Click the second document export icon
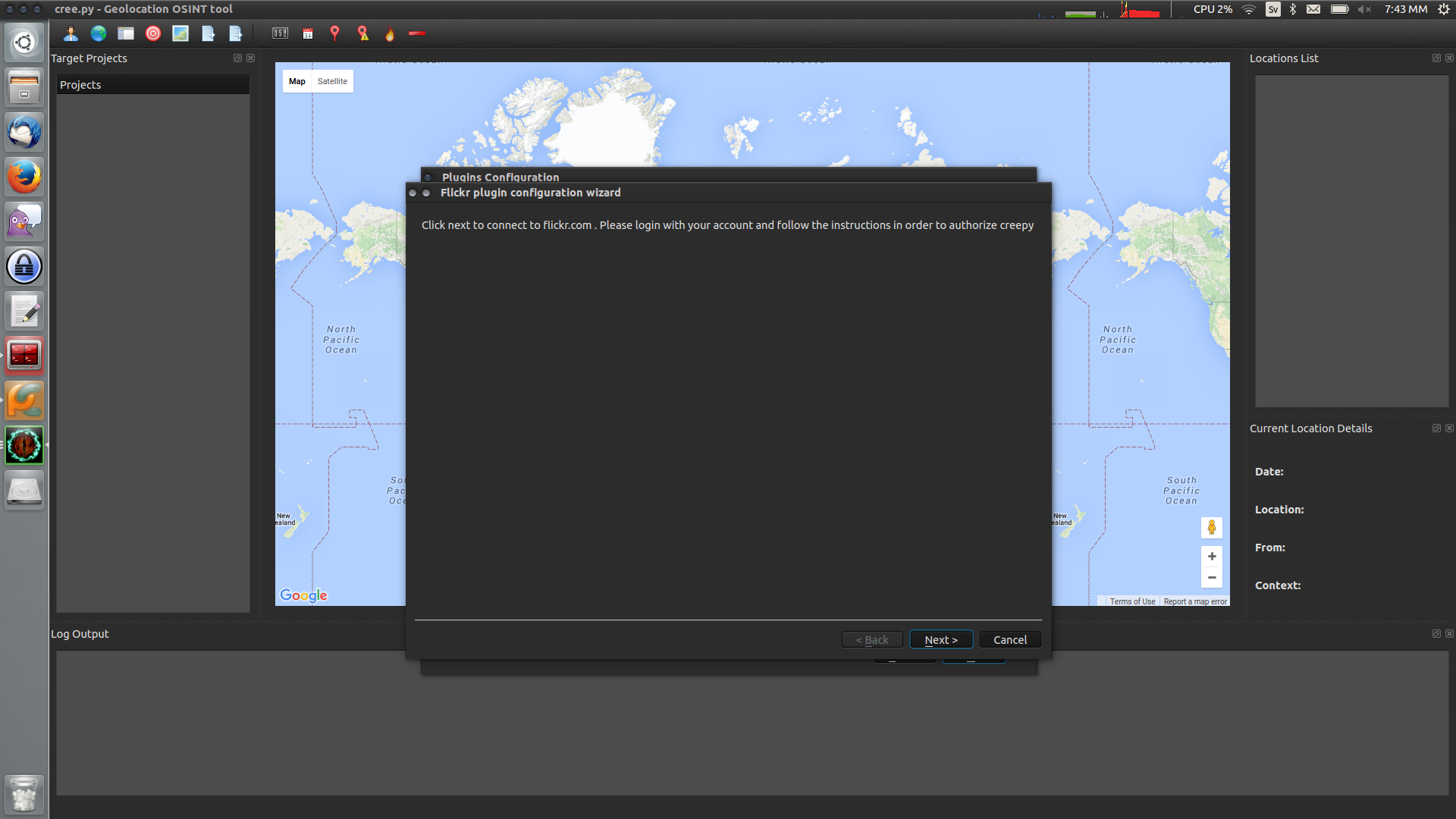Viewport: 1456px width, 819px height. coord(236,33)
